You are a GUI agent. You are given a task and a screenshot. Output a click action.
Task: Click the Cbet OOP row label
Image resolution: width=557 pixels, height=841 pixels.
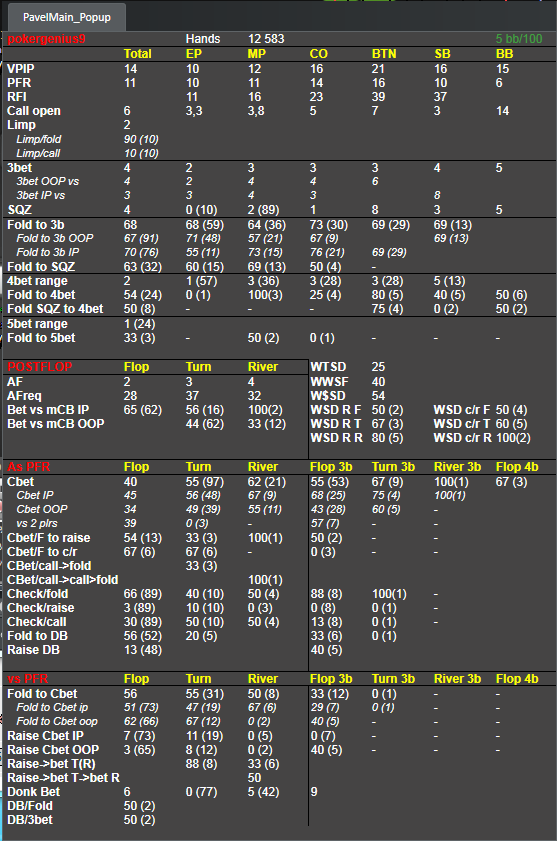point(42,509)
